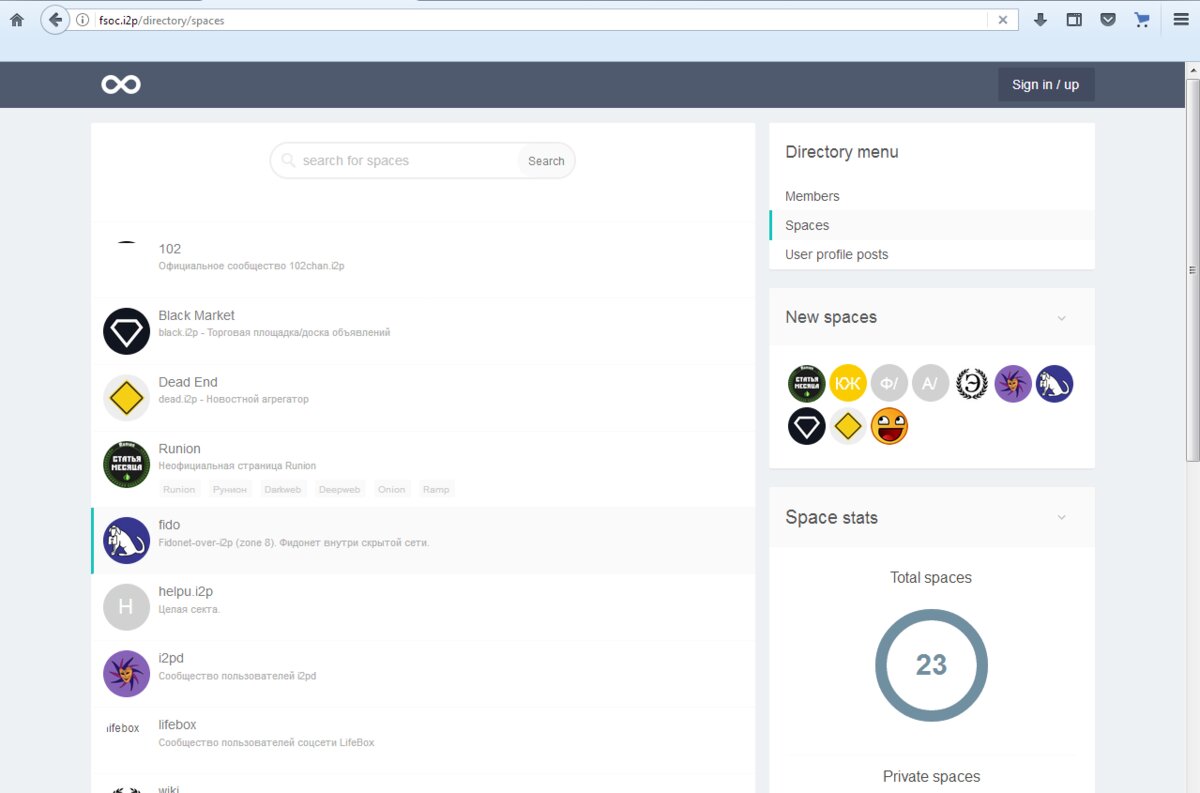Open gray Ф/ icon in New spaces
The image size is (1200, 793).
pos(889,384)
